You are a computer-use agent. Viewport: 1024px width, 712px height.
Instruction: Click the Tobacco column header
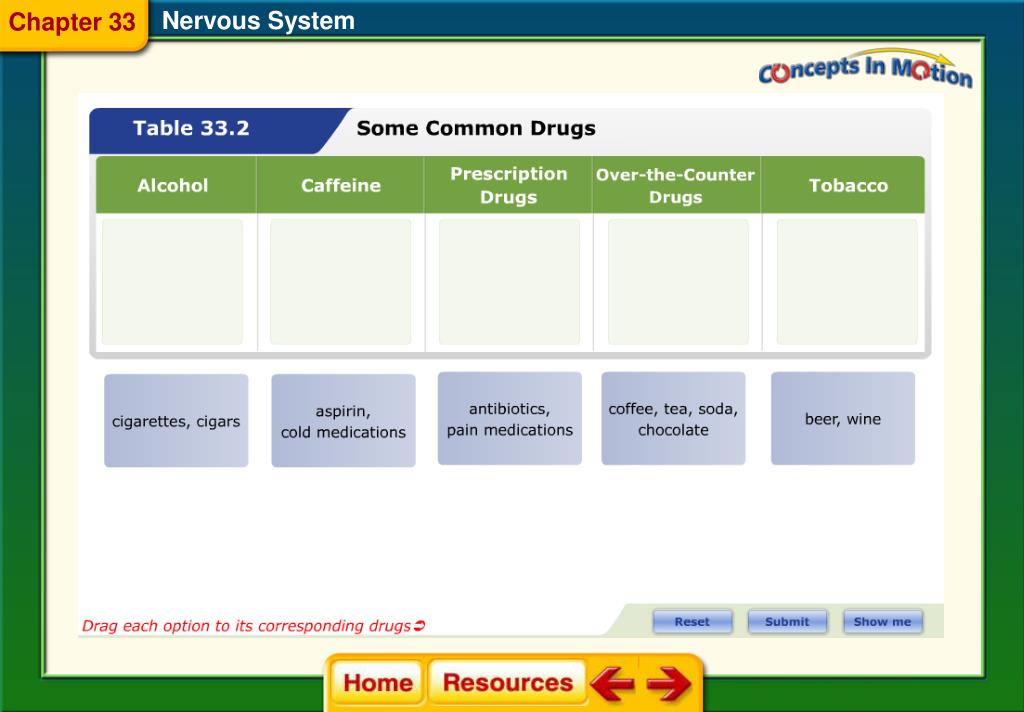pos(844,185)
